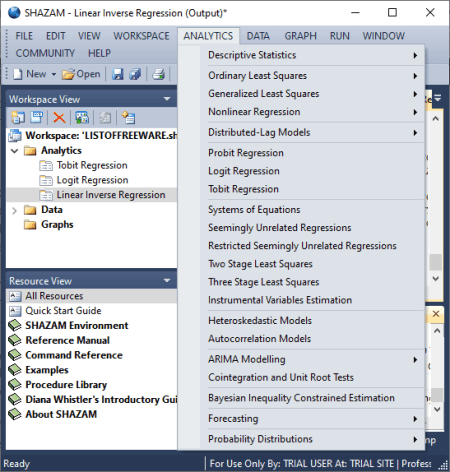This screenshot has width=450, height=472.
Task: Open the New button dropdown arrow
Action: (54, 74)
